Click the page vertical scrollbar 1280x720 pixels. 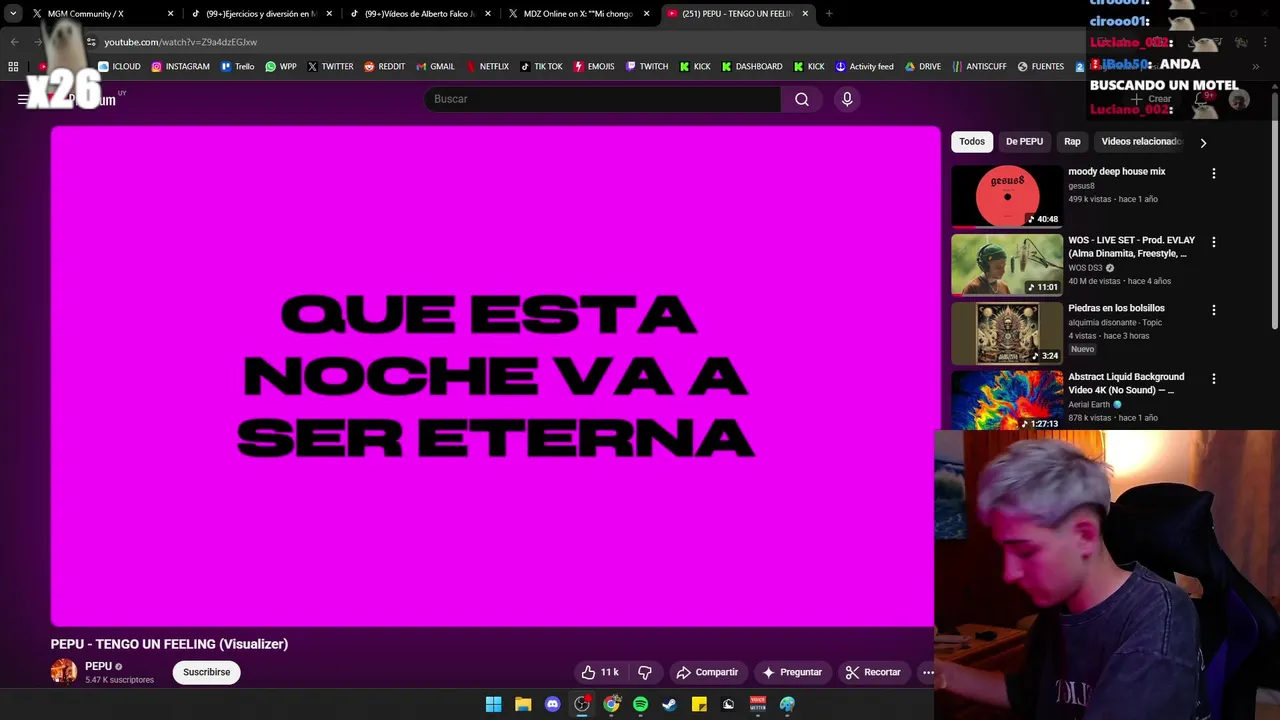(1274, 210)
